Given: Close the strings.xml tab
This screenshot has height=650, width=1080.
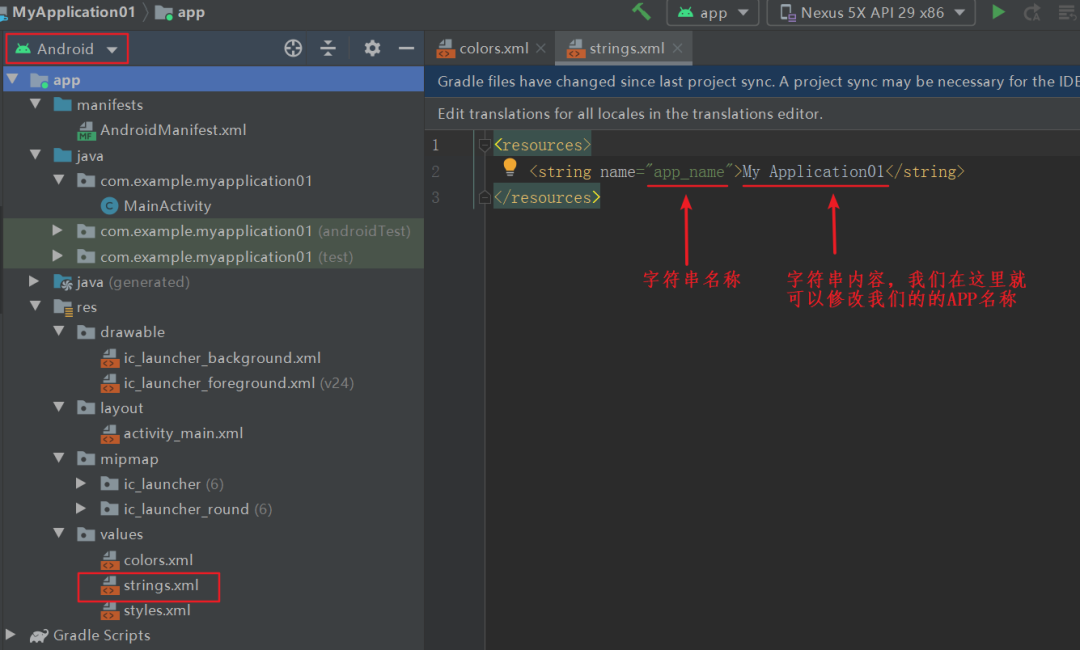Looking at the screenshot, I should (678, 48).
